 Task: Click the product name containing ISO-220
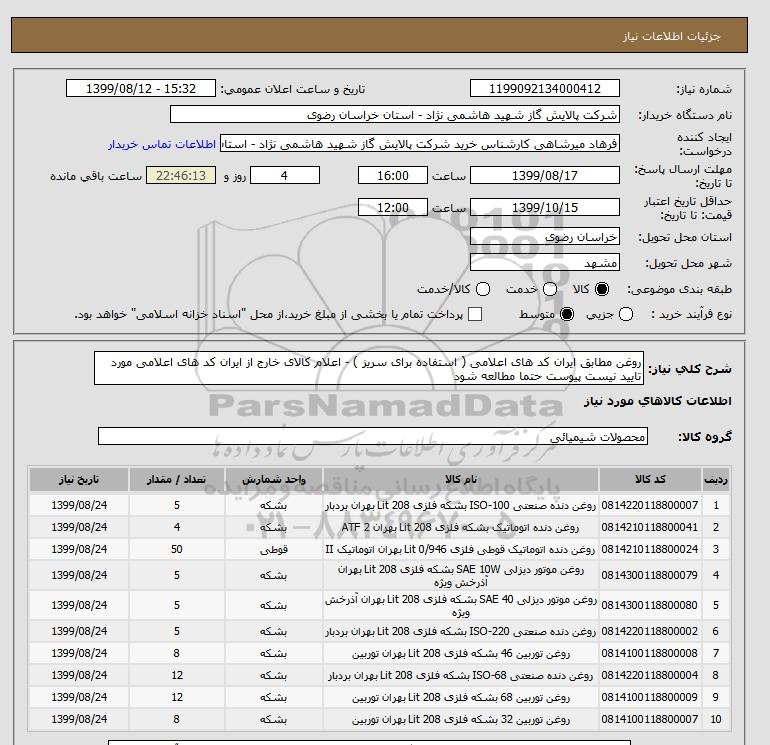461,632
